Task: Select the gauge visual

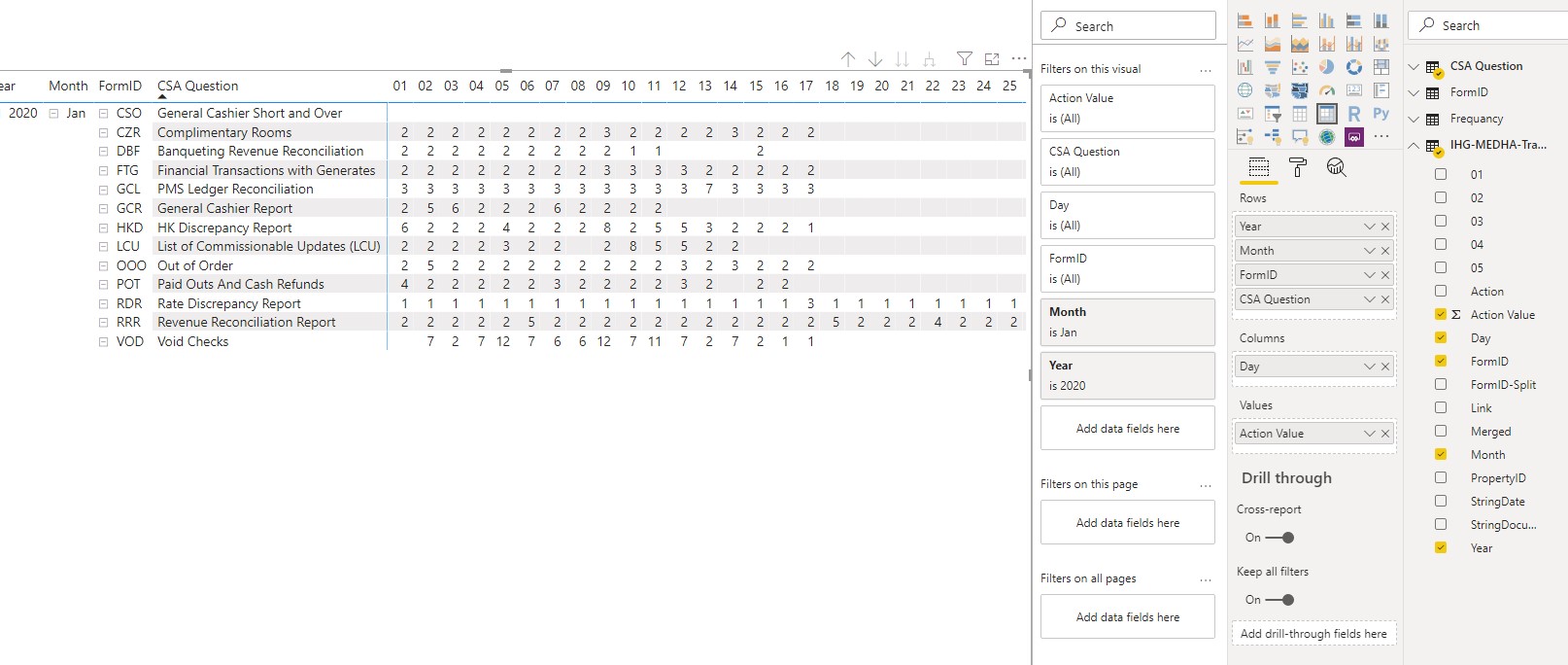Action: click(x=1326, y=90)
